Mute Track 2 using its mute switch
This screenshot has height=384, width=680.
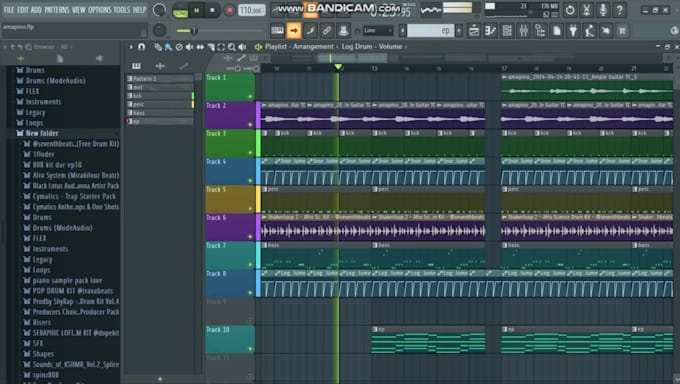(250, 125)
